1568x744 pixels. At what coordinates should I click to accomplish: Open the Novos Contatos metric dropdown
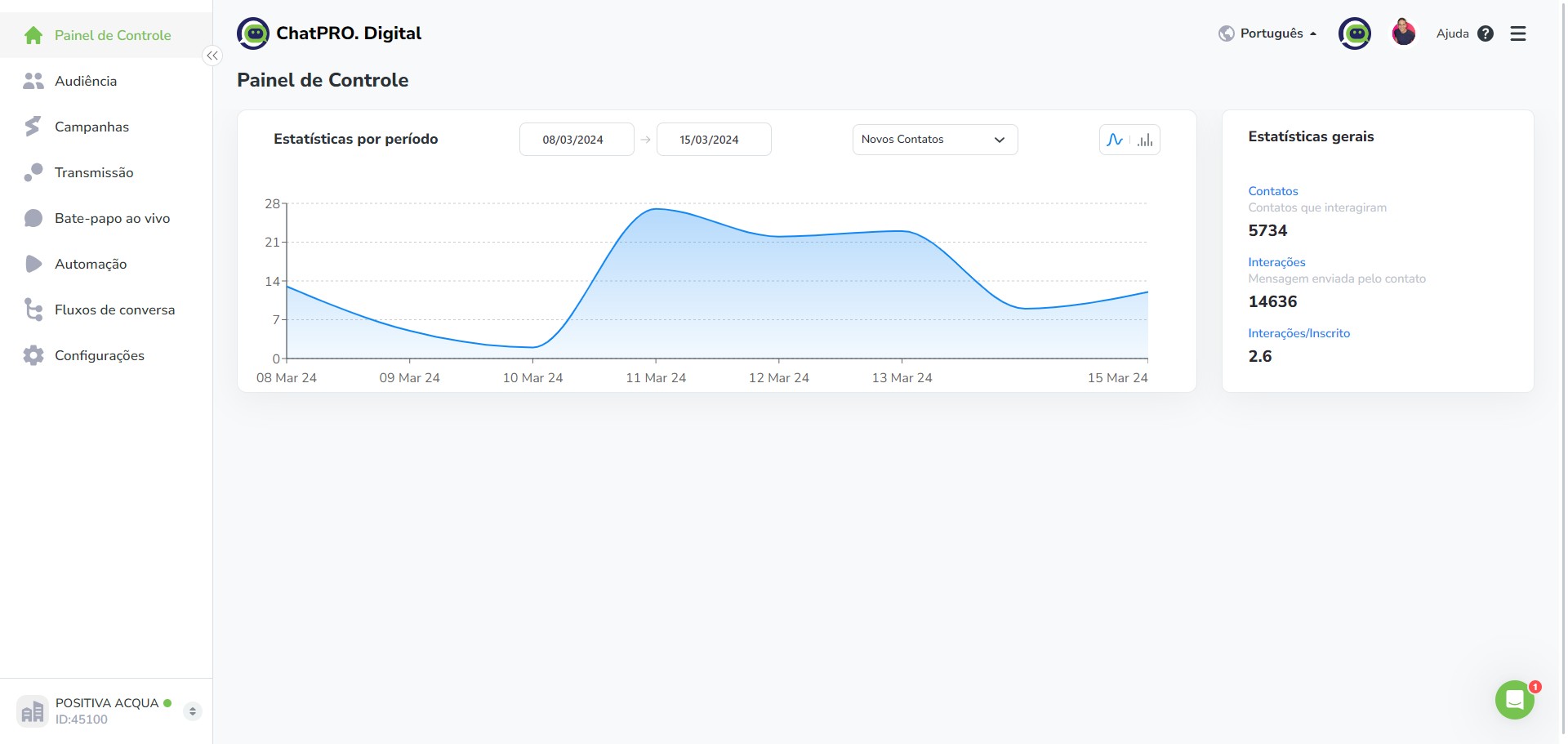[935, 140]
